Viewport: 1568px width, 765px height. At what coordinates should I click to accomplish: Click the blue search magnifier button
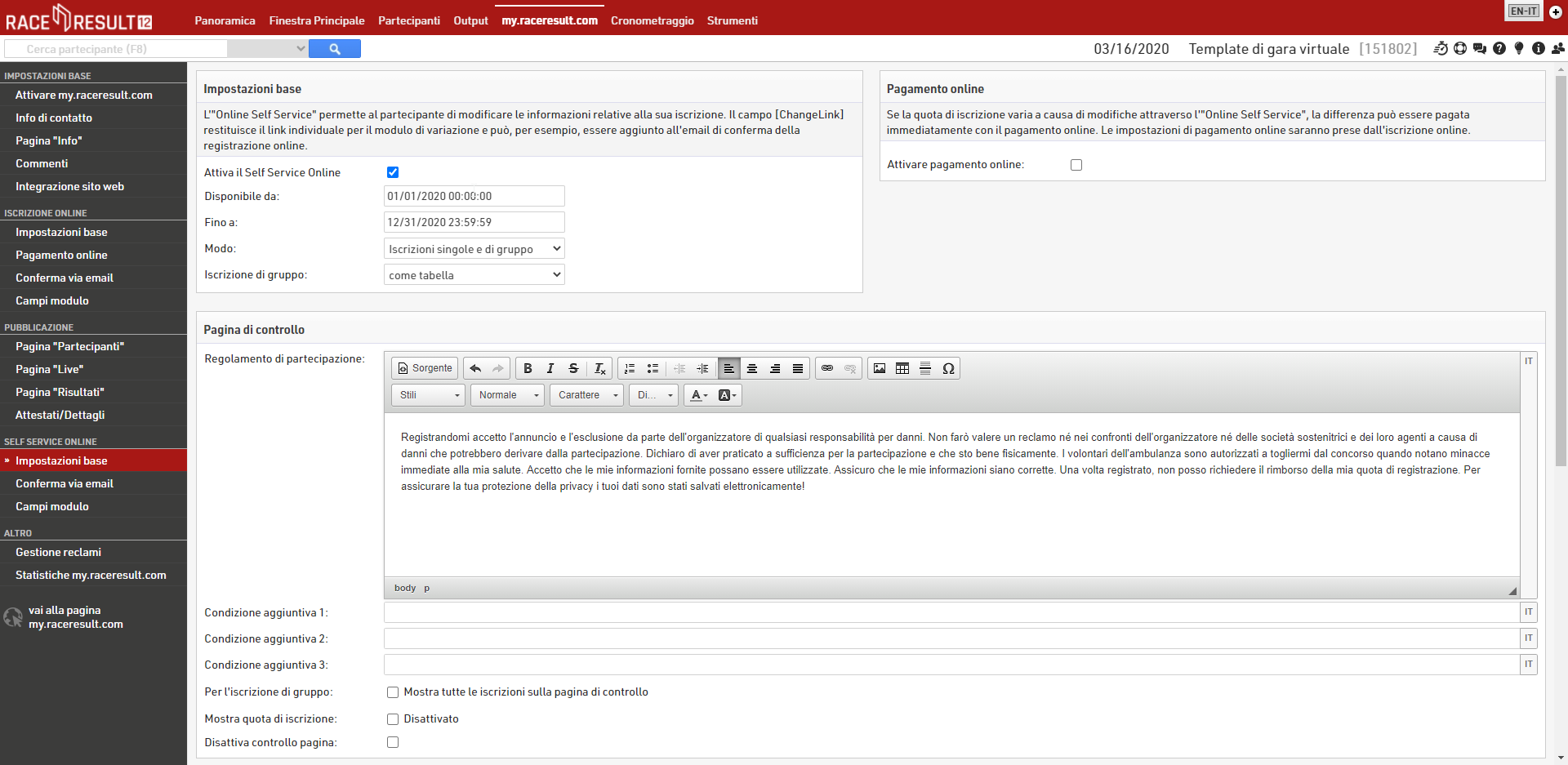[x=335, y=49]
